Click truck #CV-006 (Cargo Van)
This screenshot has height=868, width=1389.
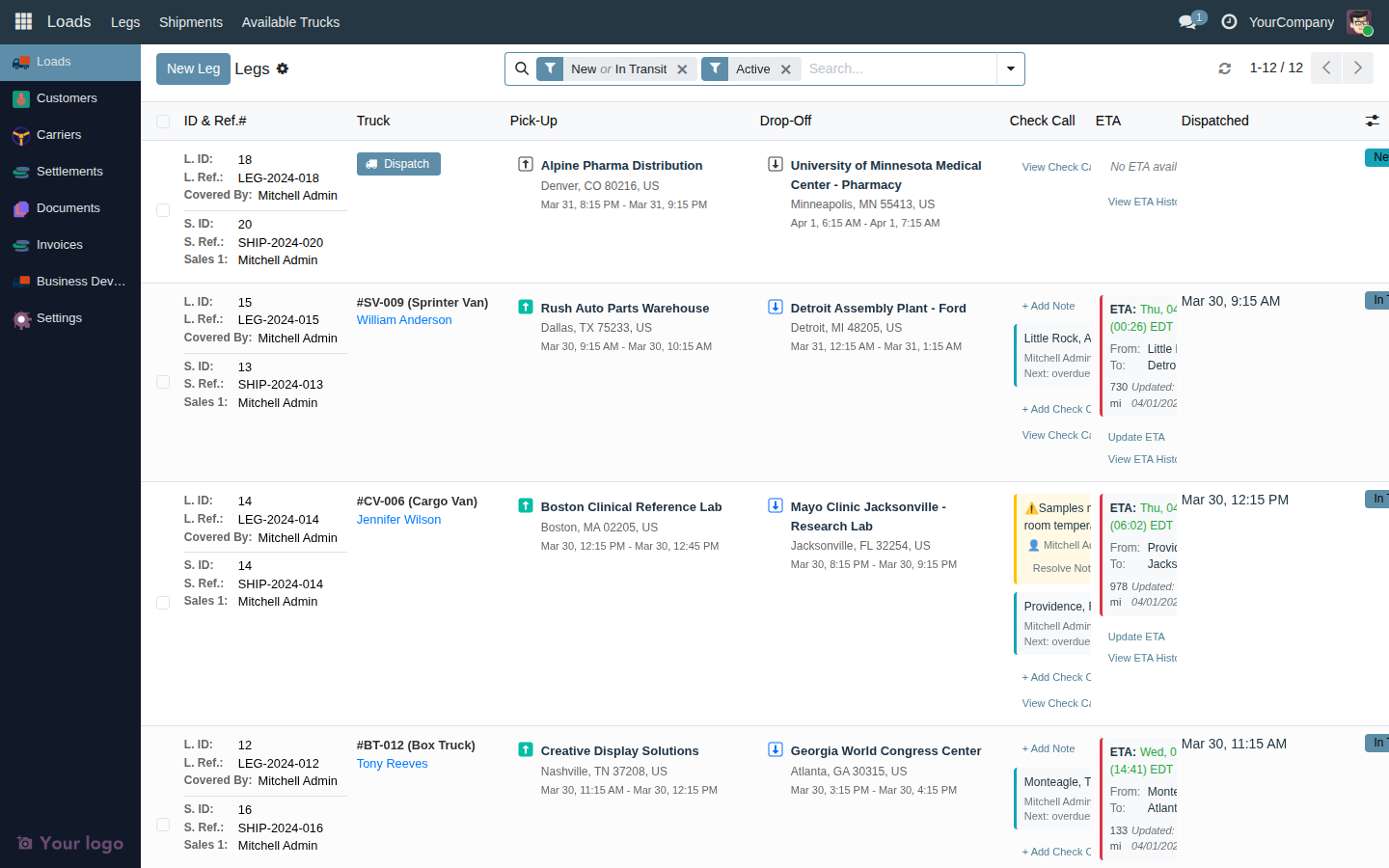click(417, 501)
